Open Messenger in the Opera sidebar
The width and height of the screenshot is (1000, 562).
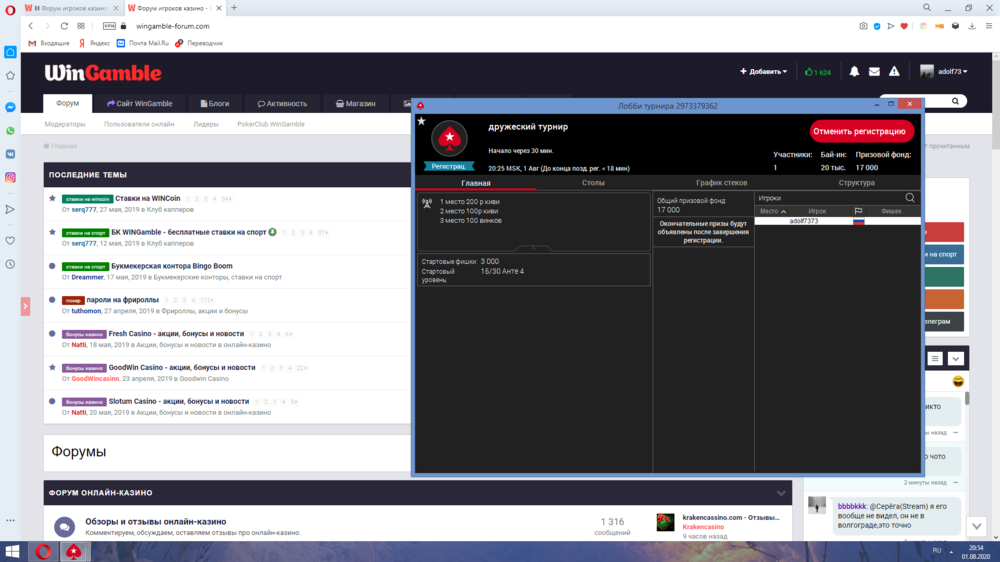10,107
